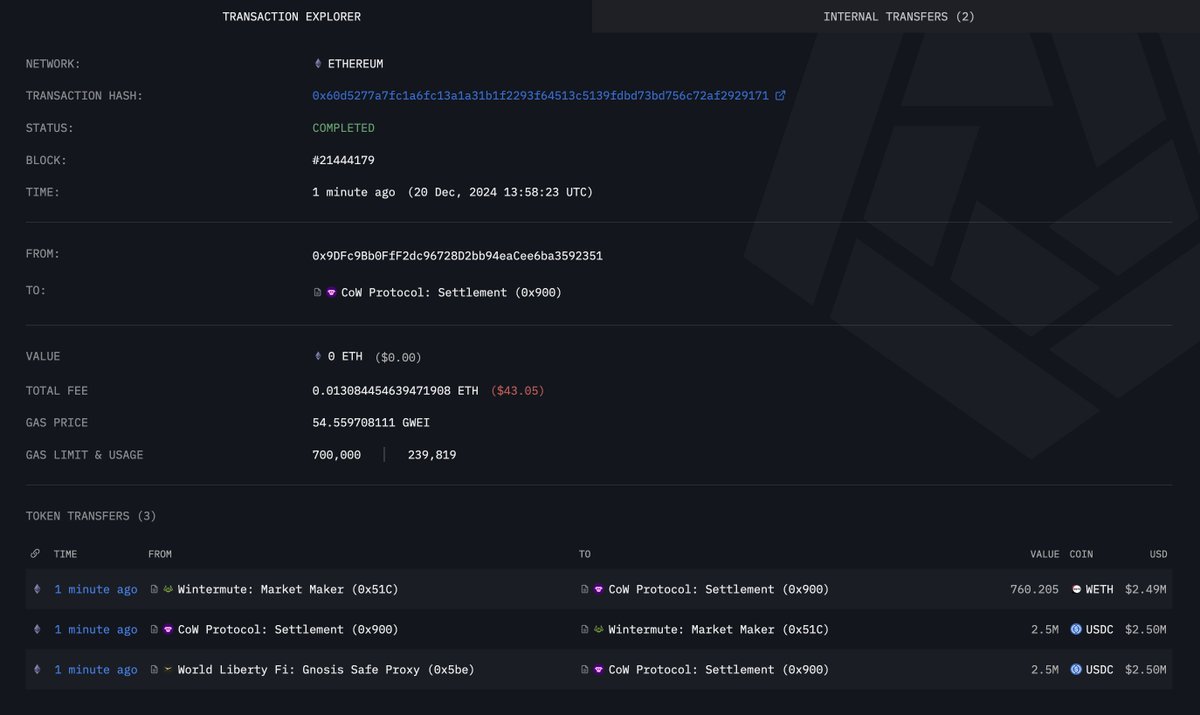
Task: Switch to the Internal Transfers tab
Action: pos(897,16)
